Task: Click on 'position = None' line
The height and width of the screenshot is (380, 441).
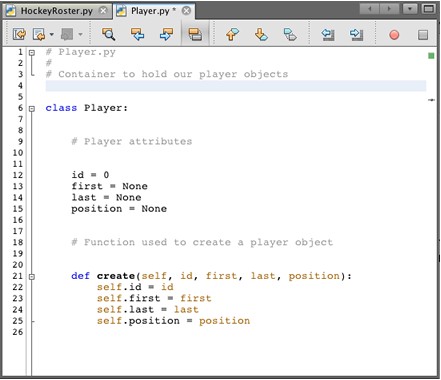Action: click(119, 209)
